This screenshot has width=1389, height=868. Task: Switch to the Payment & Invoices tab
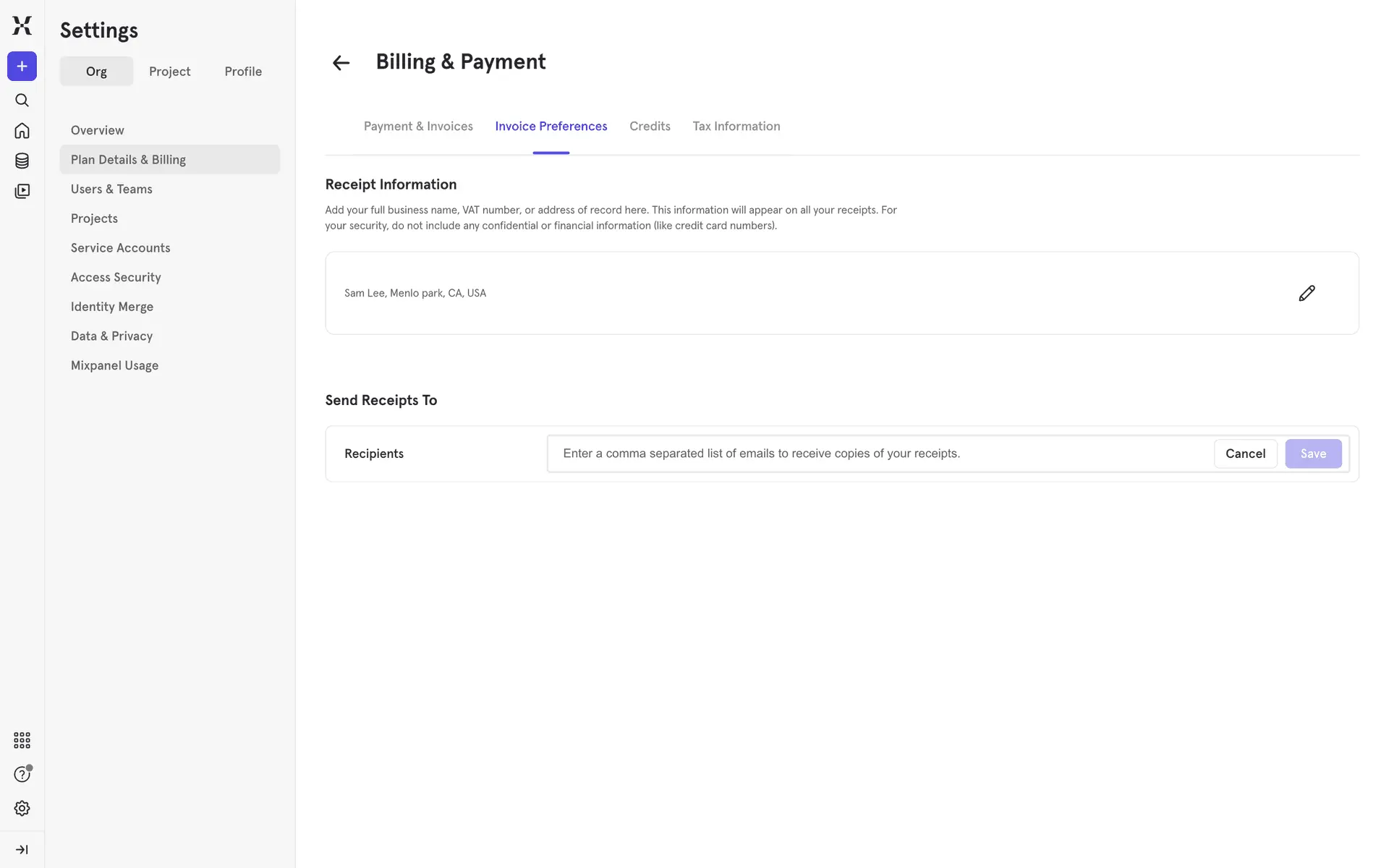pos(418,126)
